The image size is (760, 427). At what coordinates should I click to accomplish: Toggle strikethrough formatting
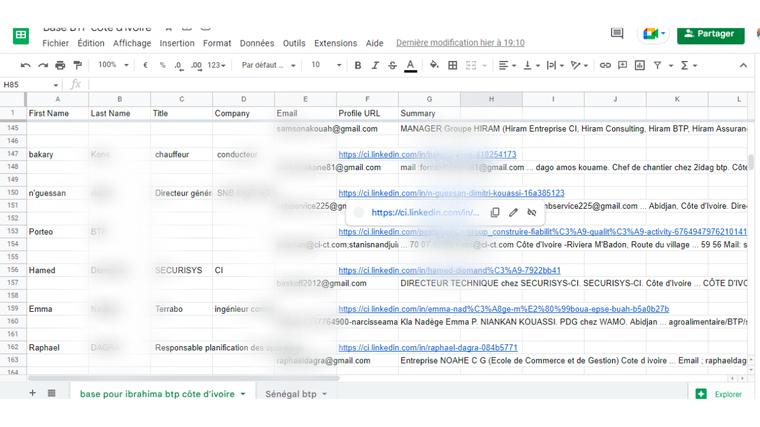pyautogui.click(x=392, y=65)
